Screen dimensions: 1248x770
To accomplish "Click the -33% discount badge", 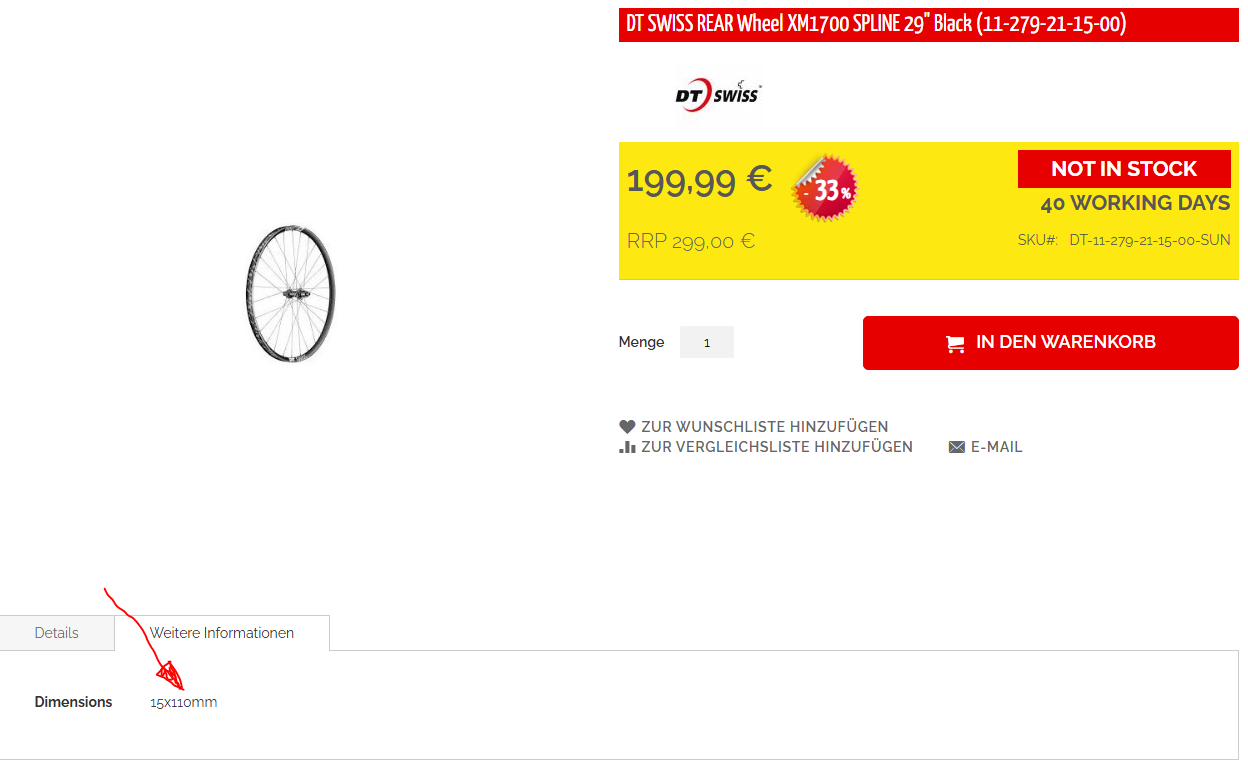I will tap(825, 188).
